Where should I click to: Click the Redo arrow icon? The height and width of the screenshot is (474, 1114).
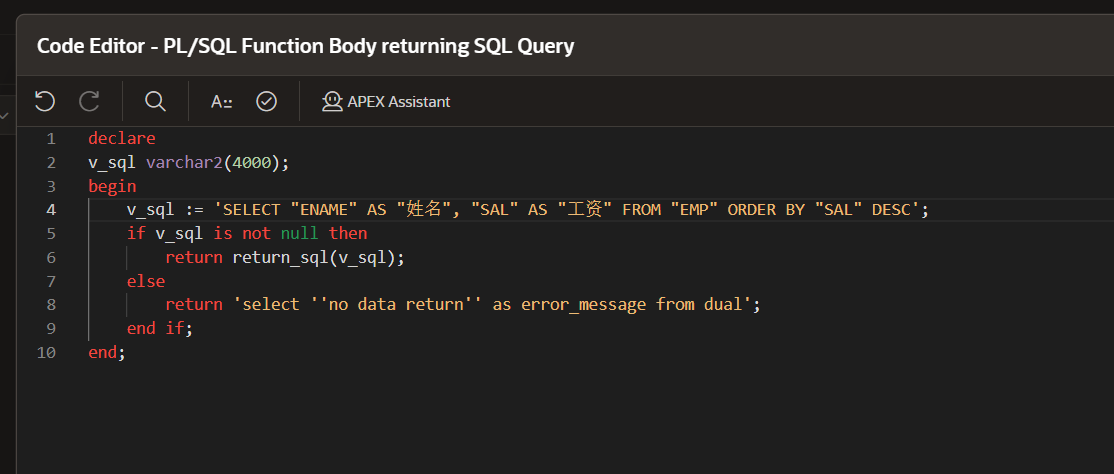click(x=89, y=101)
